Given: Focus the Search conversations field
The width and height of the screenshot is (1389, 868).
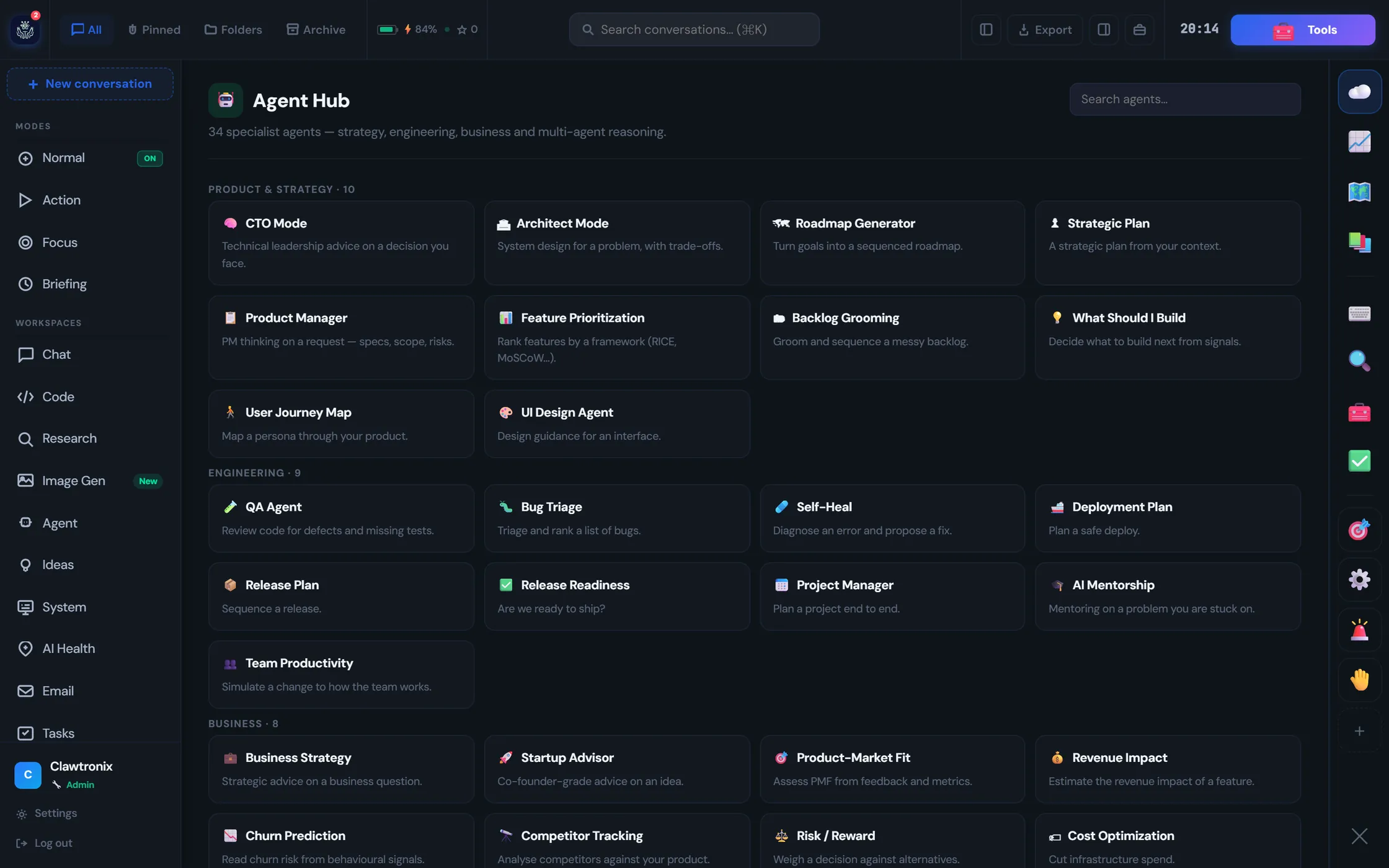Looking at the screenshot, I should click(694, 29).
